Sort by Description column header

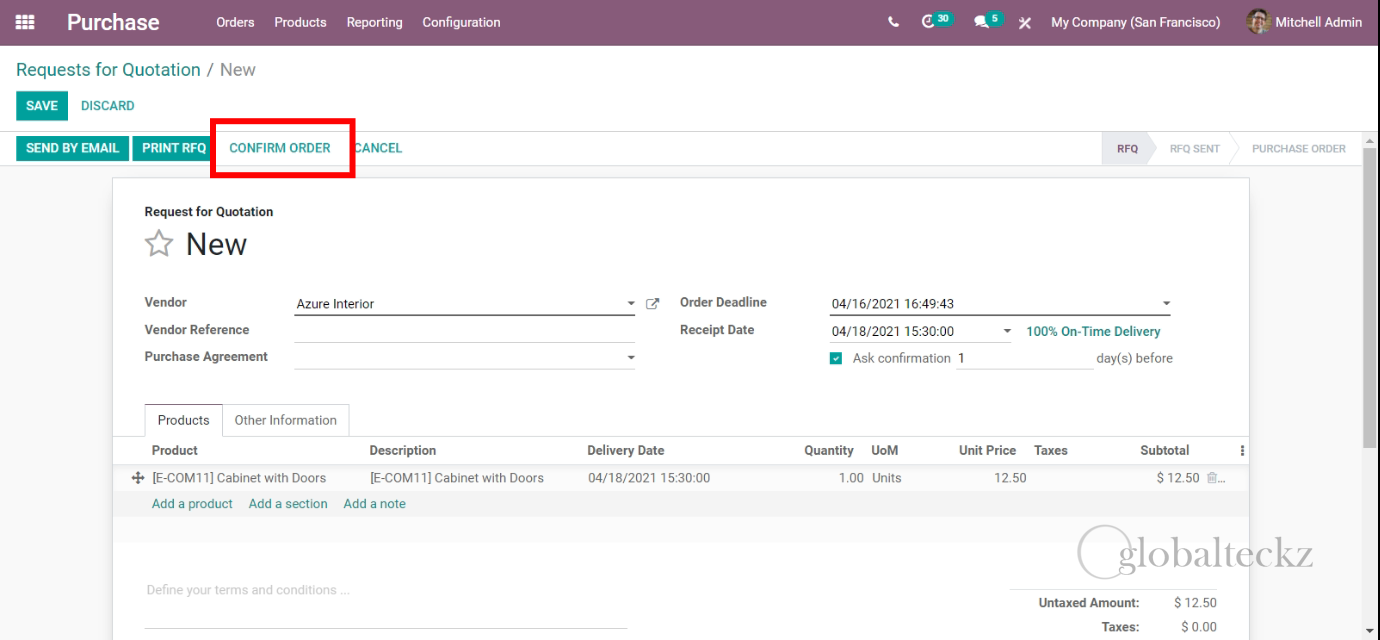pos(403,451)
